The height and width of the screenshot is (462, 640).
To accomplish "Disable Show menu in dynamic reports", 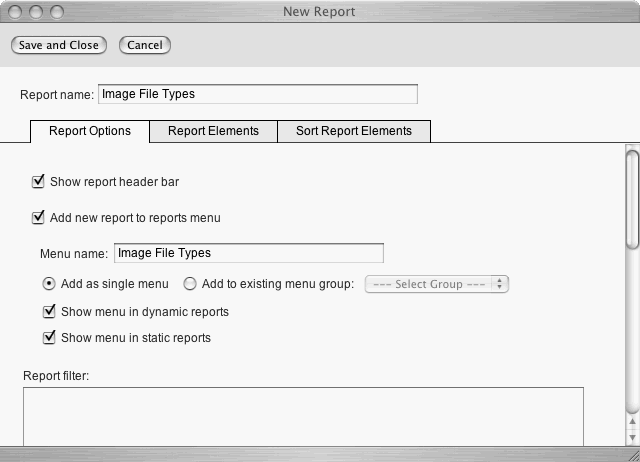I will point(49,312).
